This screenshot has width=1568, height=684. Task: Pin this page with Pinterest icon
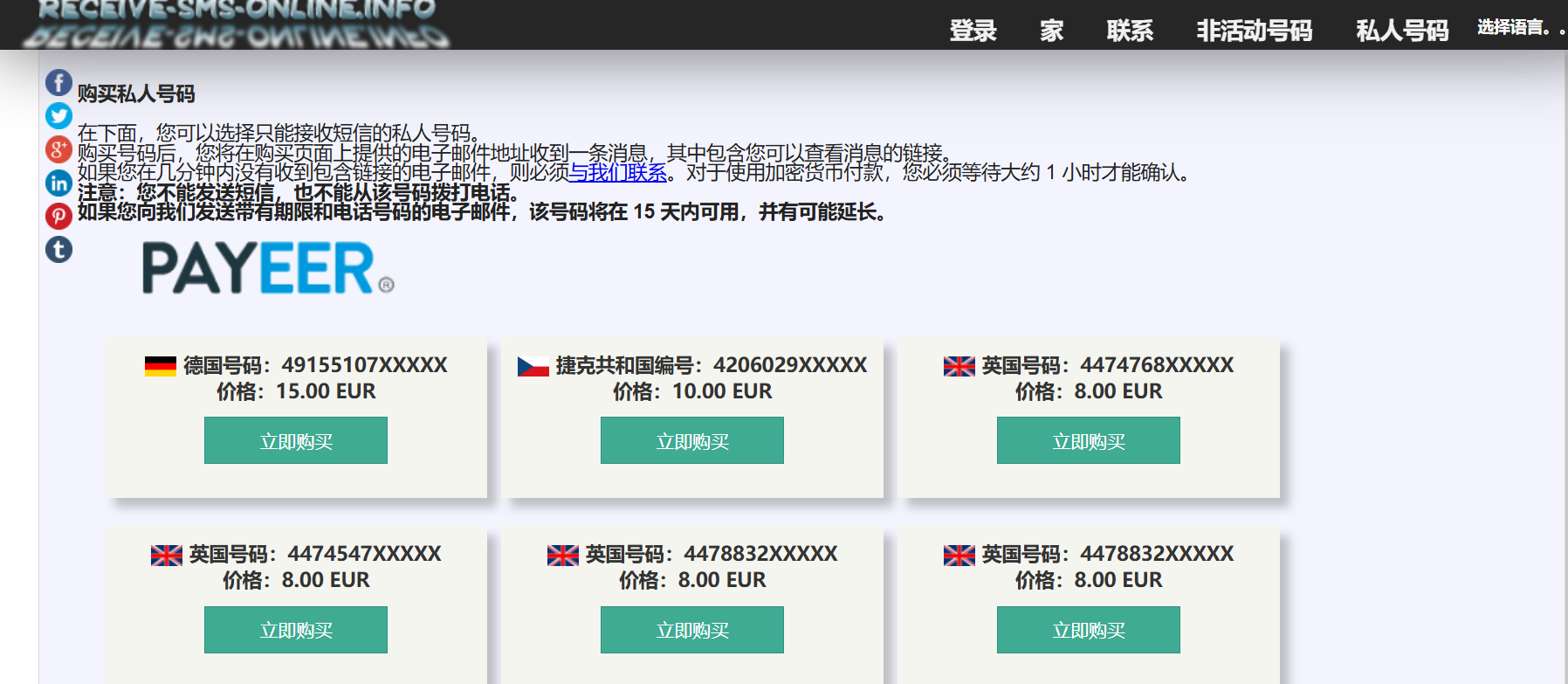(x=58, y=216)
